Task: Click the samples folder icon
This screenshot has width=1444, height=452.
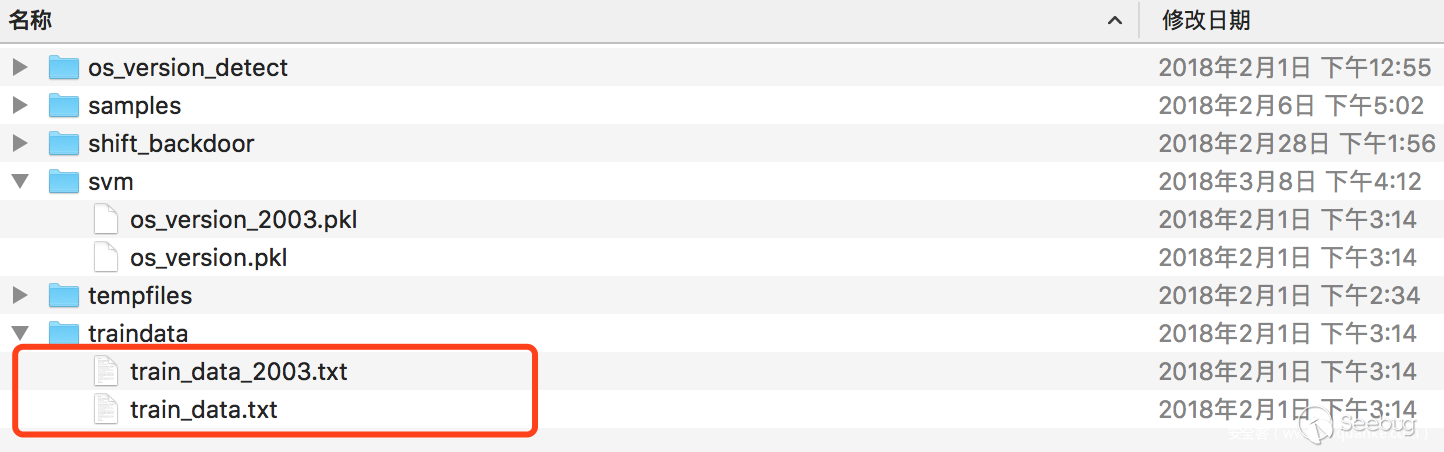Action: tap(63, 106)
